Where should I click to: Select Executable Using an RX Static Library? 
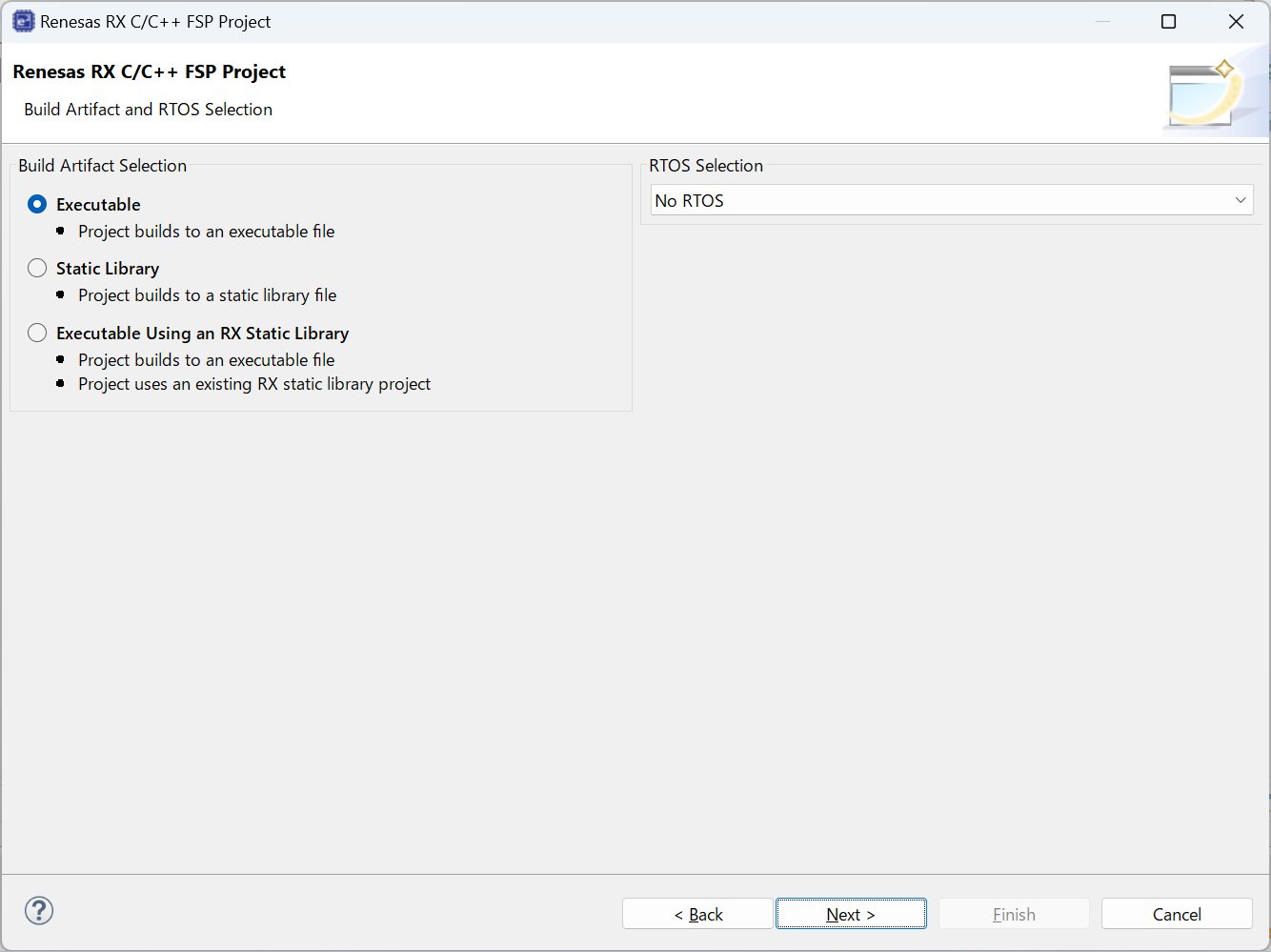point(37,333)
